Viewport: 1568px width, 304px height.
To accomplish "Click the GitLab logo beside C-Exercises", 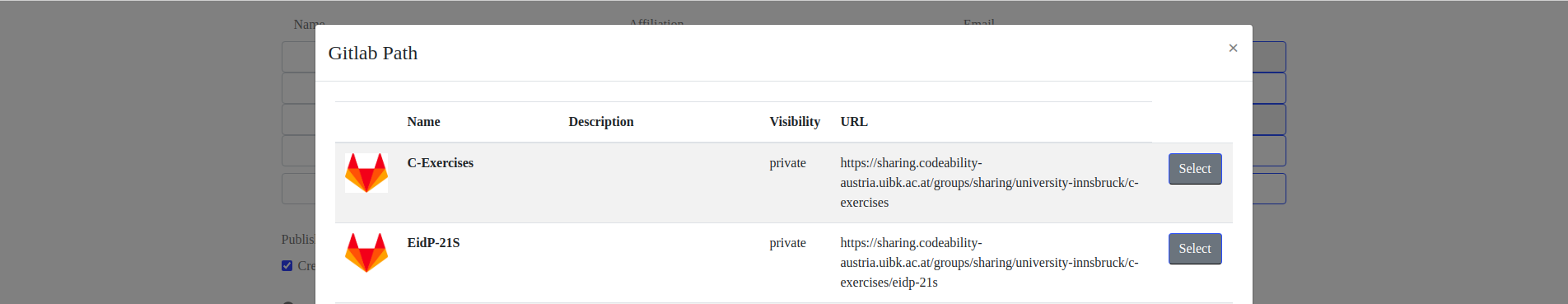I will pyautogui.click(x=366, y=173).
